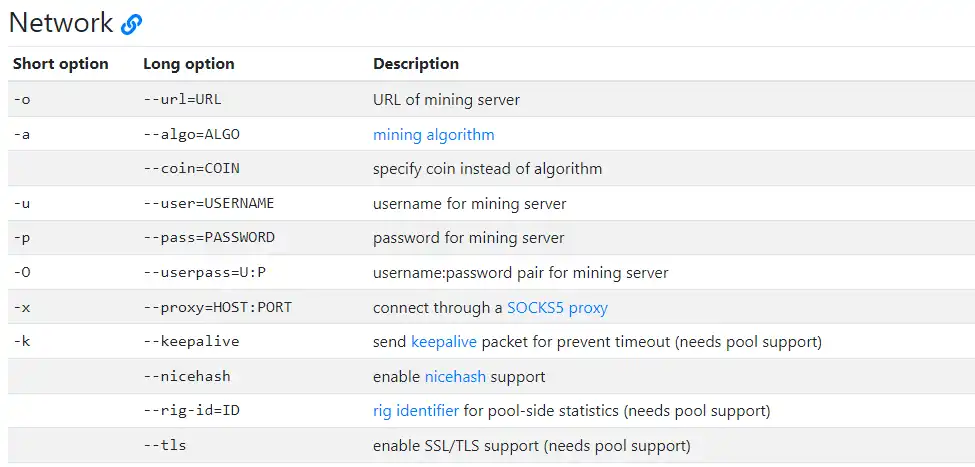This screenshot has width=975, height=467.
Task: Open the rig identifier link
Action: 416,410
